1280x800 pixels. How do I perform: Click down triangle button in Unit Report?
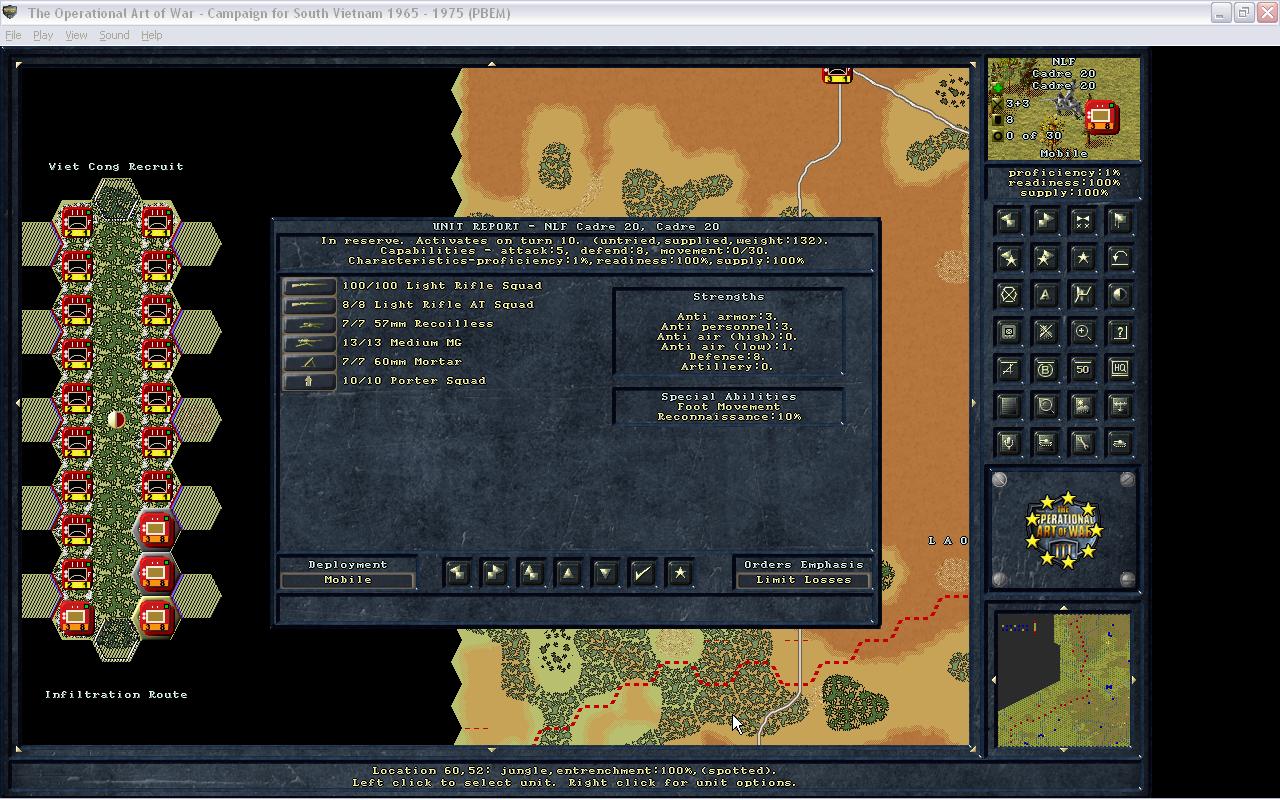coord(605,573)
